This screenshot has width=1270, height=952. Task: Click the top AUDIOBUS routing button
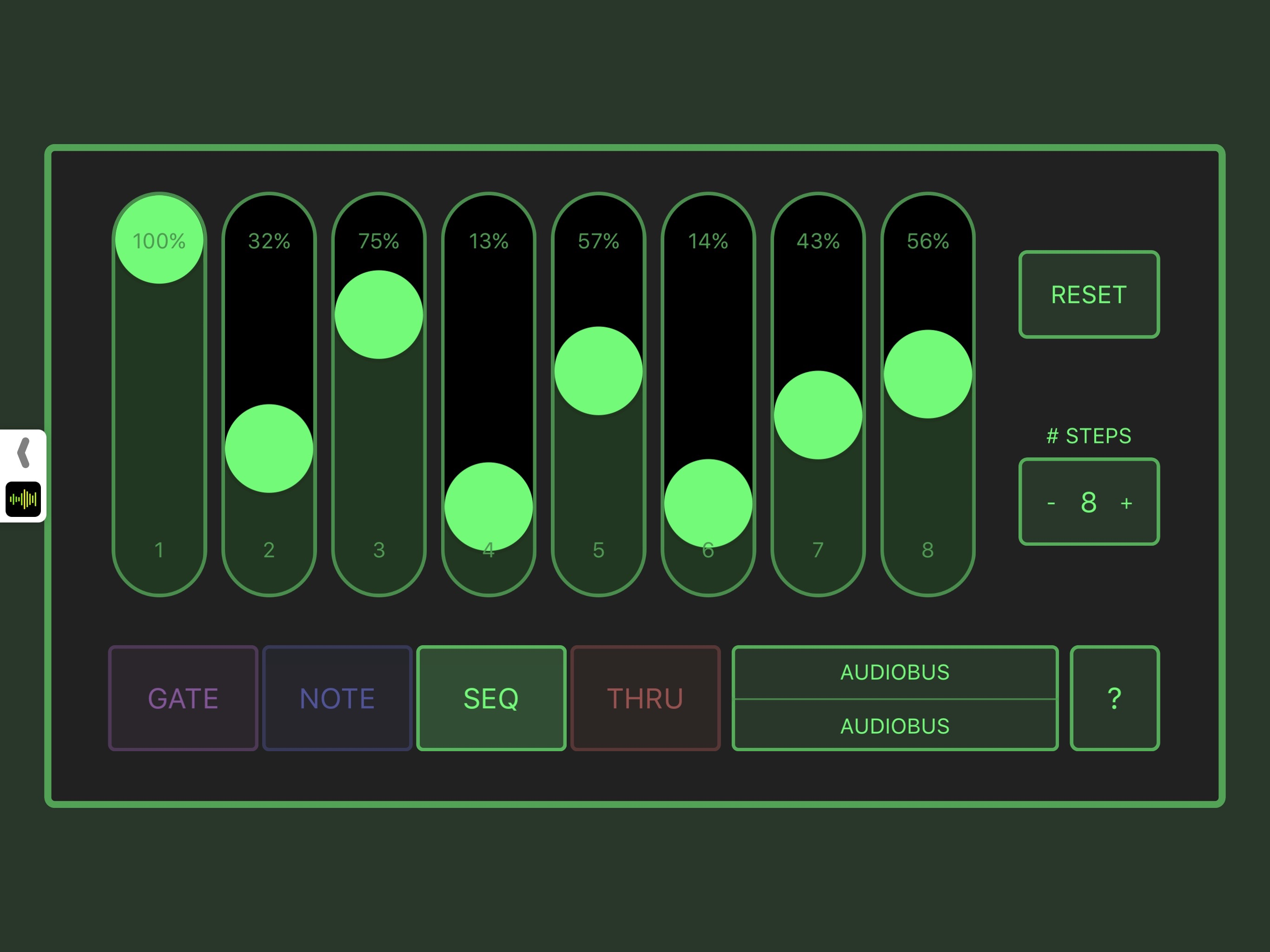click(894, 672)
